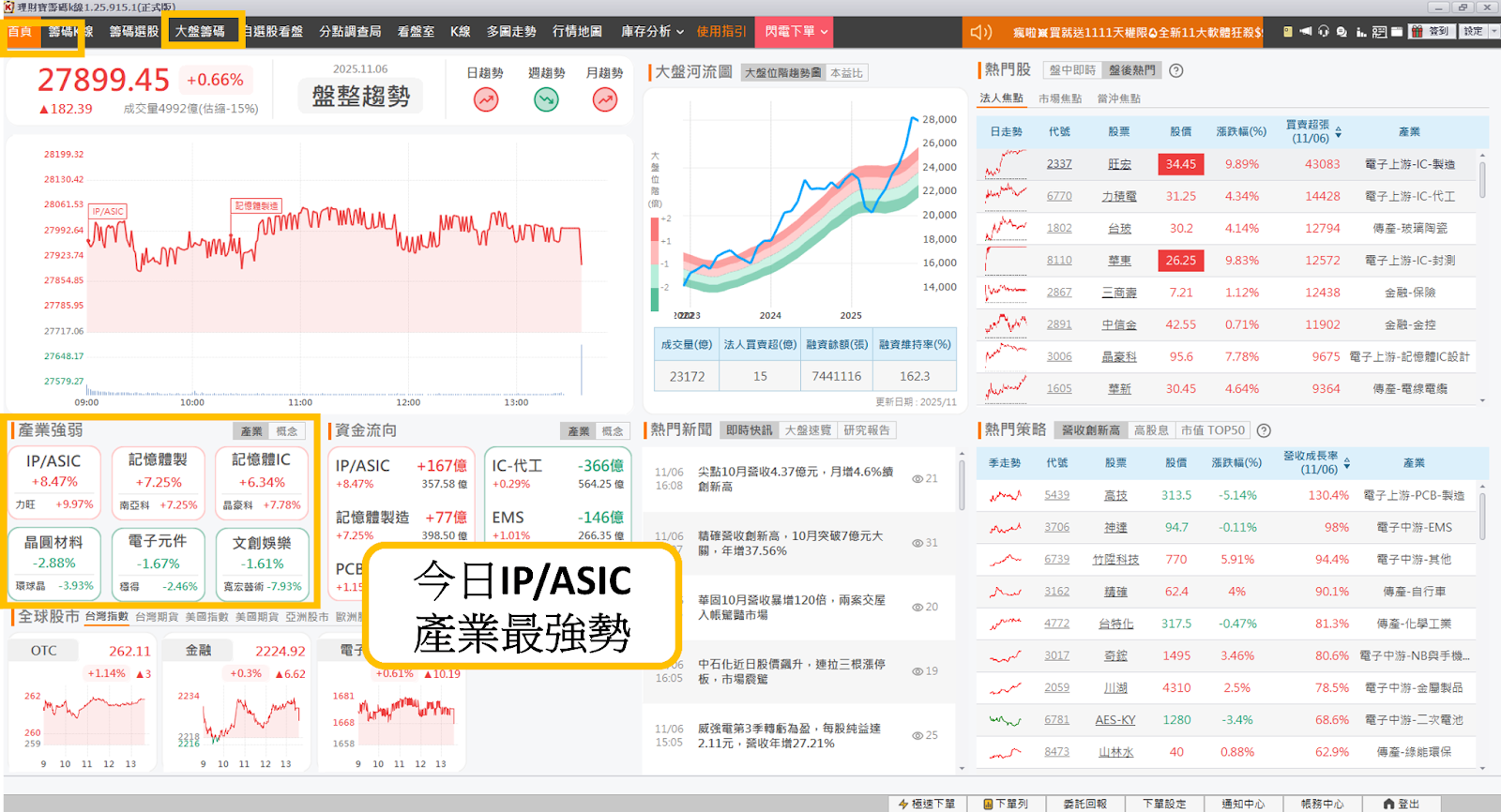Image resolution: width=1501 pixels, height=812 pixels.
Task: Open stock code 2337 link
Action: (1059, 164)
